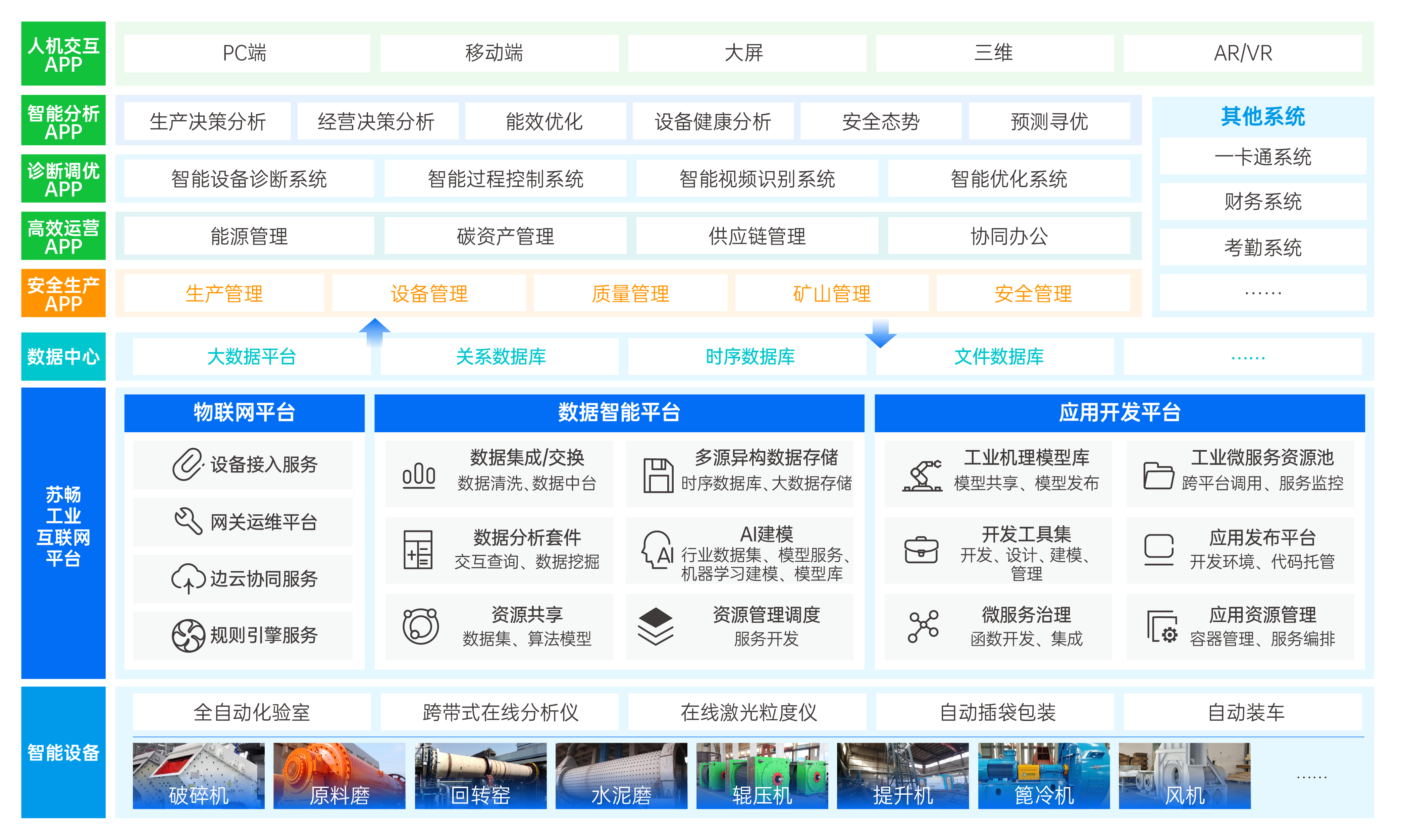
Task: Click the 数据中心 teal label
Action: [63, 356]
